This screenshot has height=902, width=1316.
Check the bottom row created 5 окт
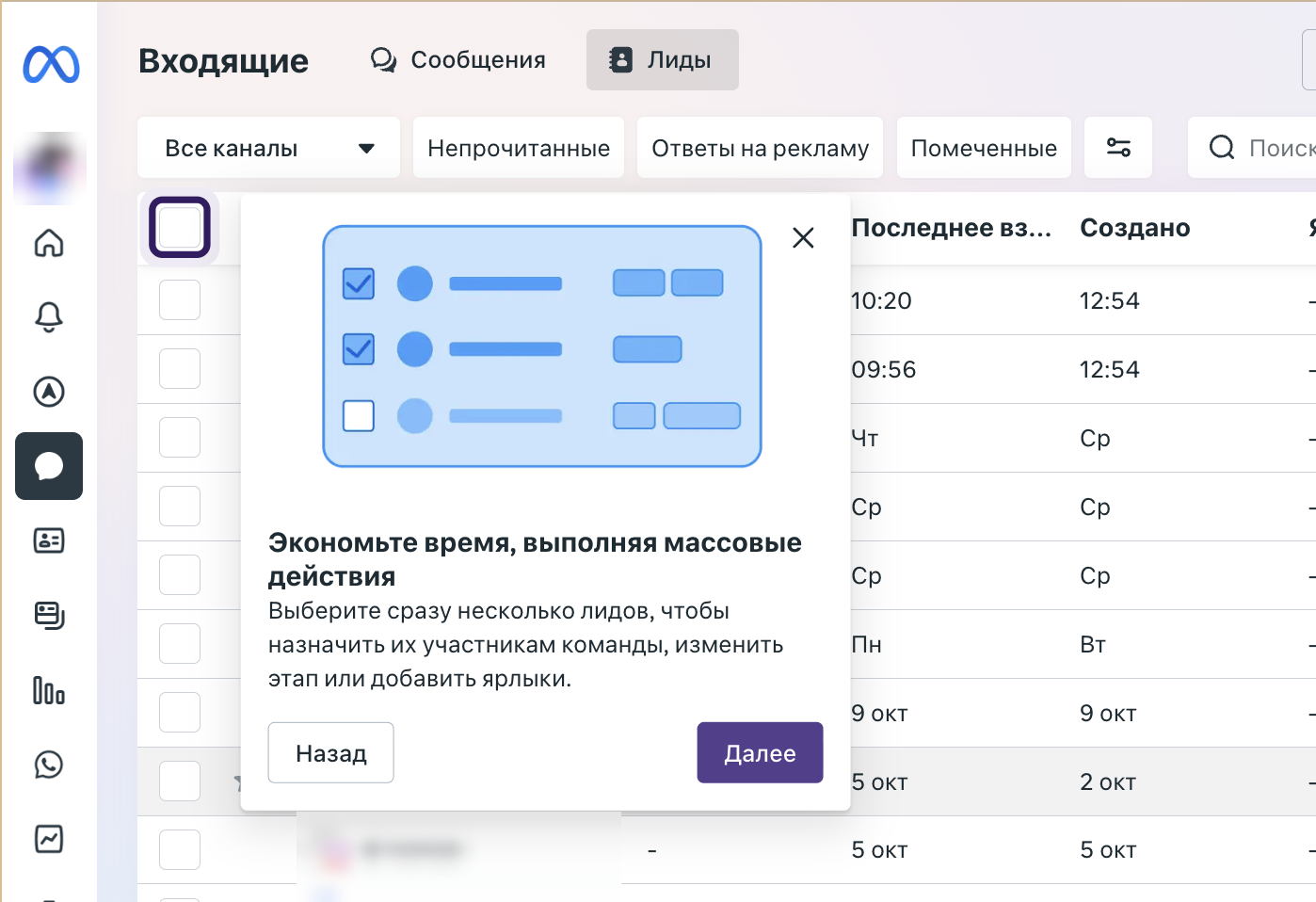[x=180, y=850]
